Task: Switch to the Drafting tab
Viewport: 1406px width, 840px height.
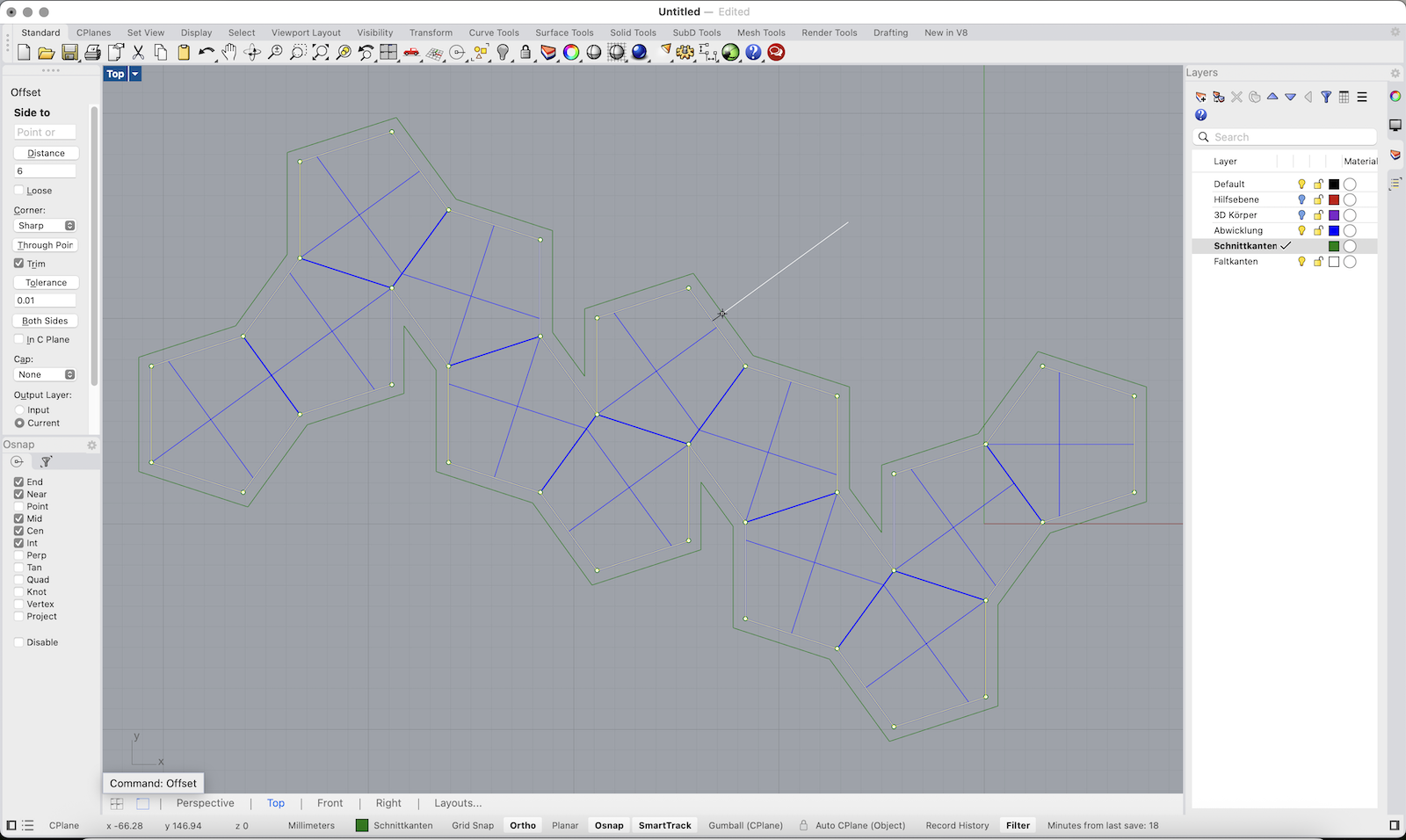Action: pyautogui.click(x=890, y=33)
